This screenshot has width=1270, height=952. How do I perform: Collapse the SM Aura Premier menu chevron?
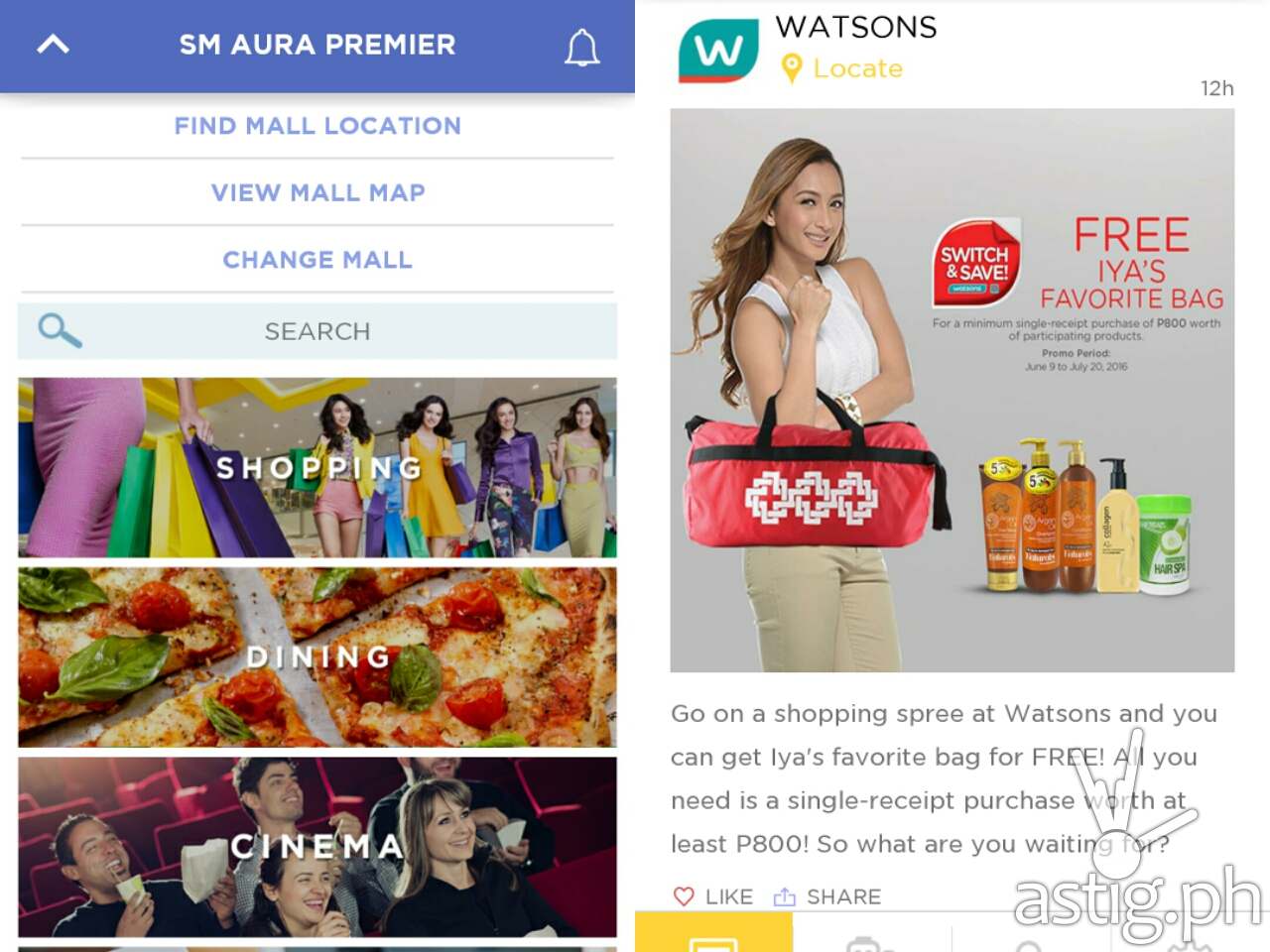coord(54,45)
